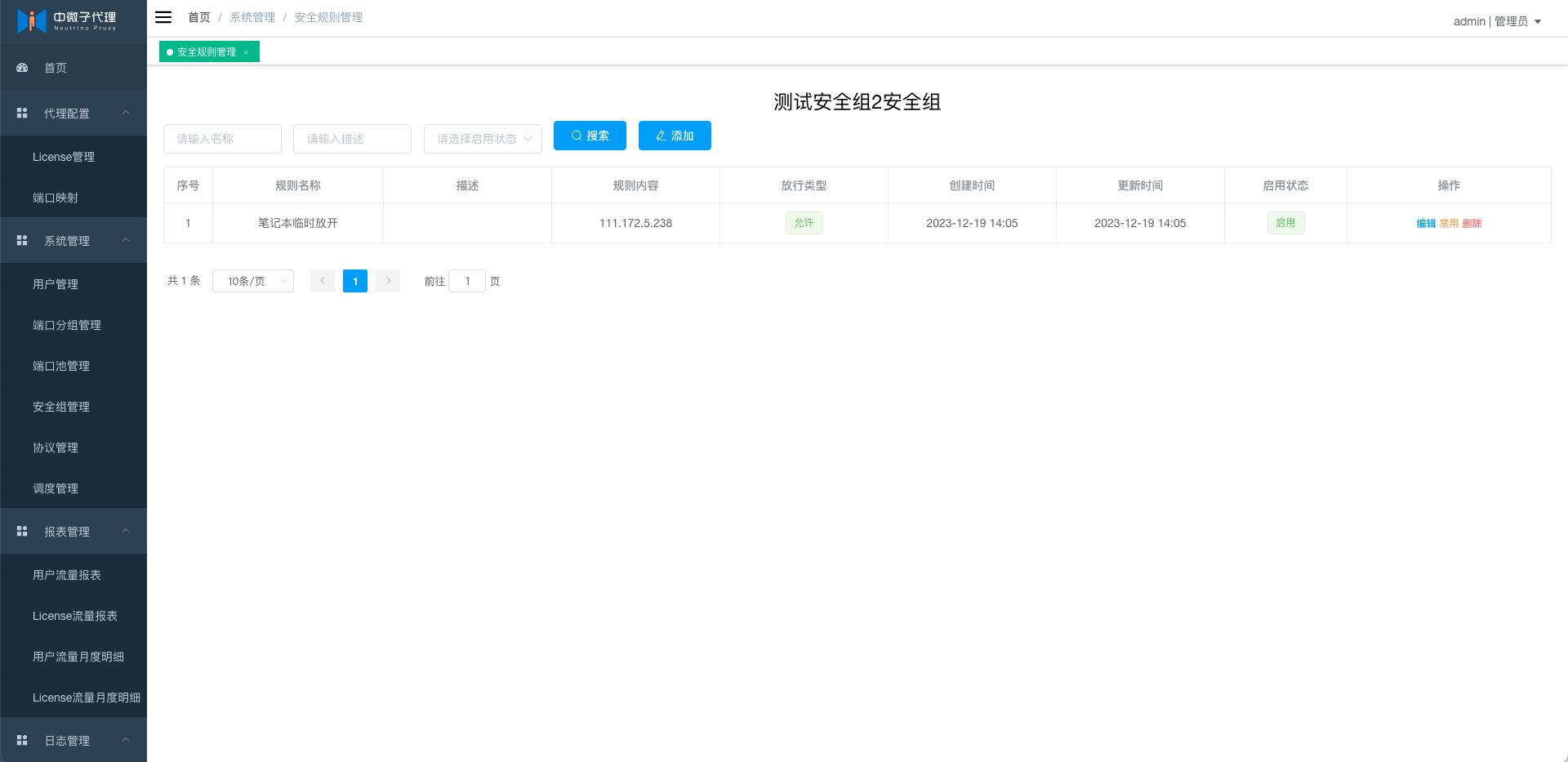Image resolution: width=1568 pixels, height=762 pixels.
Task: Open the 10条/页 page size dropdown
Action: (253, 281)
